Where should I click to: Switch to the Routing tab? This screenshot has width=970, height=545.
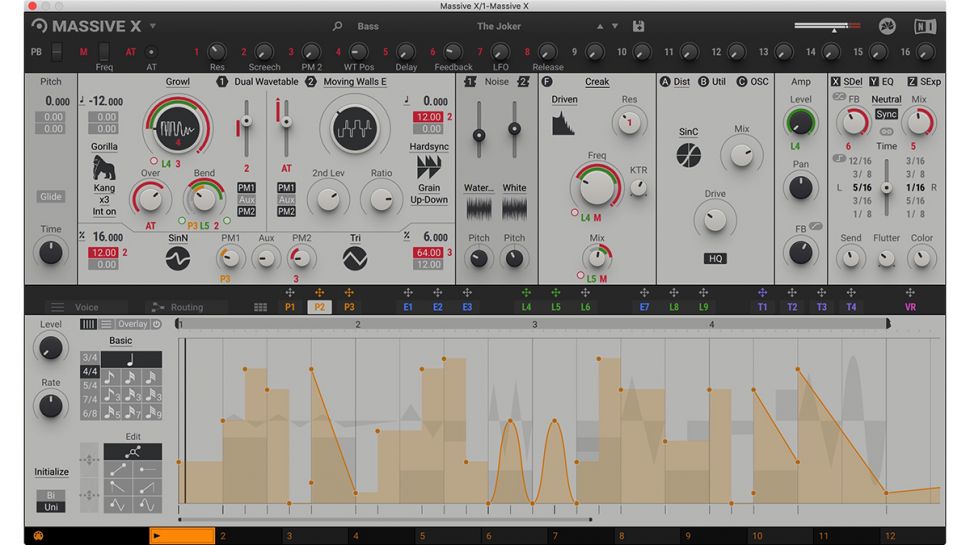tap(185, 307)
